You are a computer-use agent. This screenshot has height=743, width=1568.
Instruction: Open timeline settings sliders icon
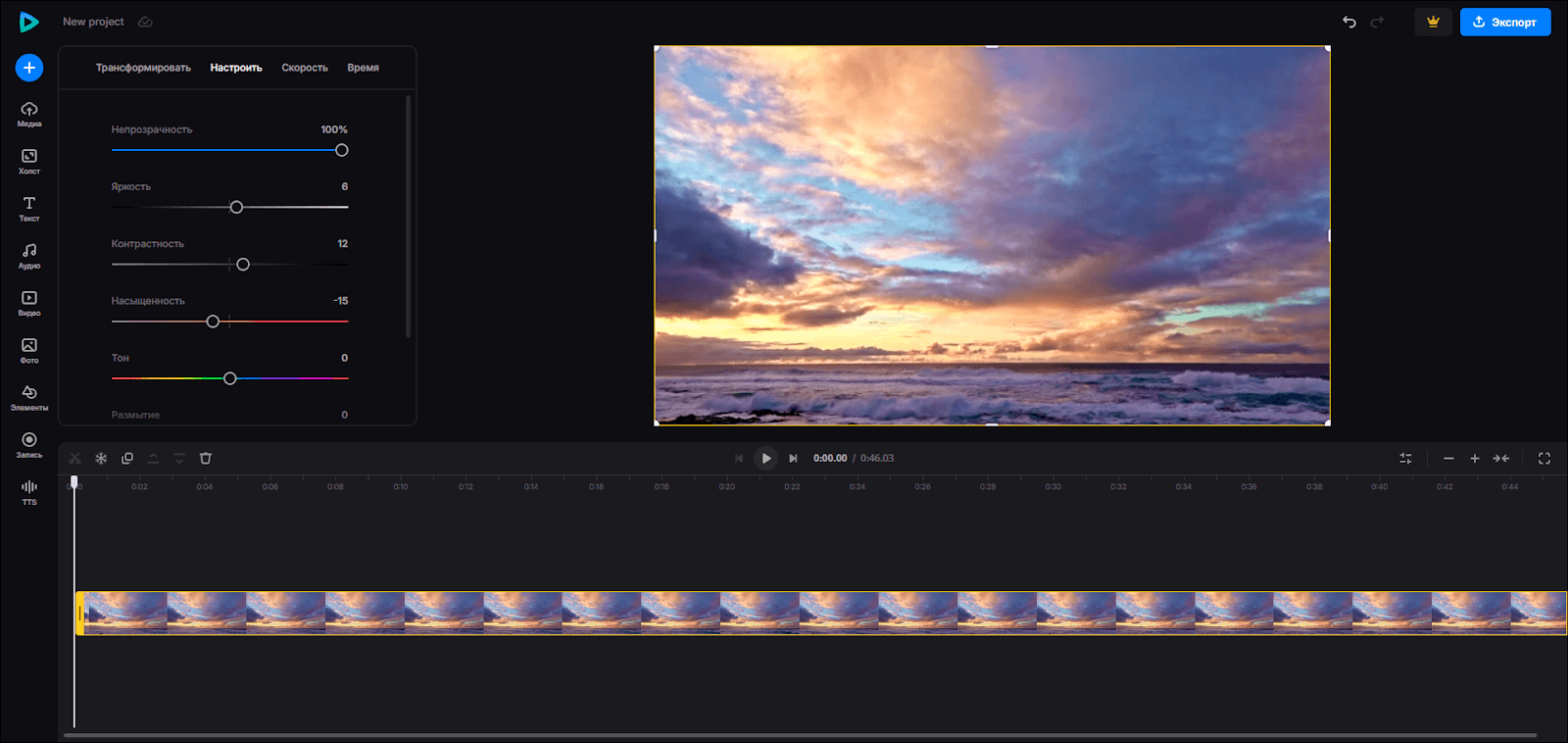click(1405, 458)
